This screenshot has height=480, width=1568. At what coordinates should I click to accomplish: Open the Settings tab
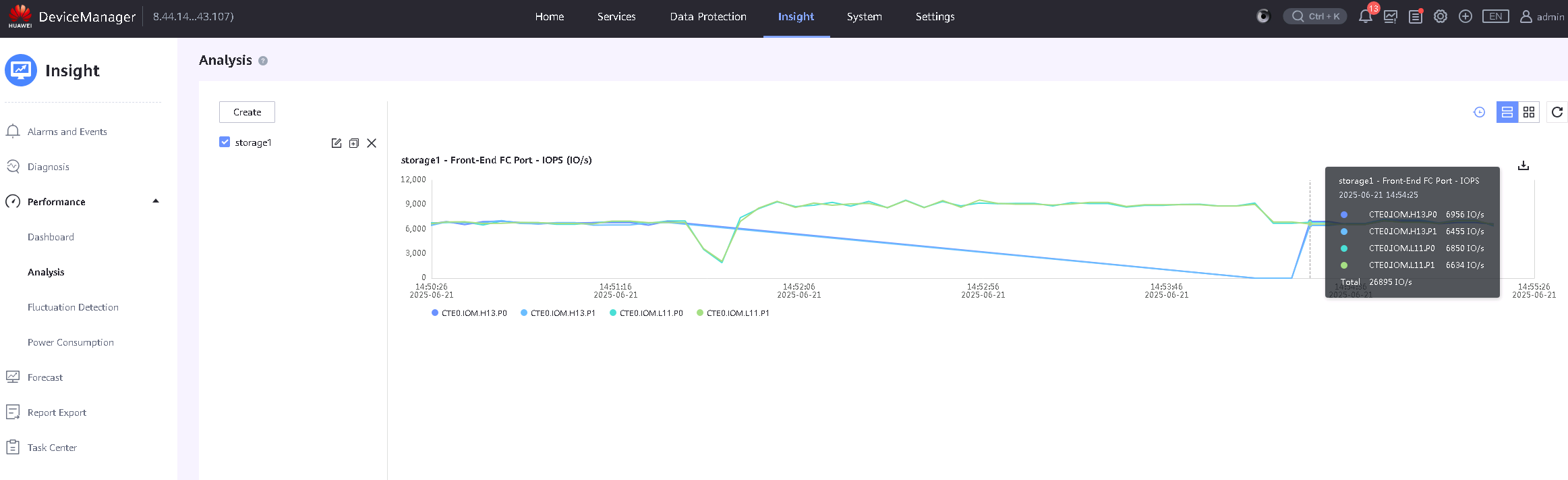point(935,17)
